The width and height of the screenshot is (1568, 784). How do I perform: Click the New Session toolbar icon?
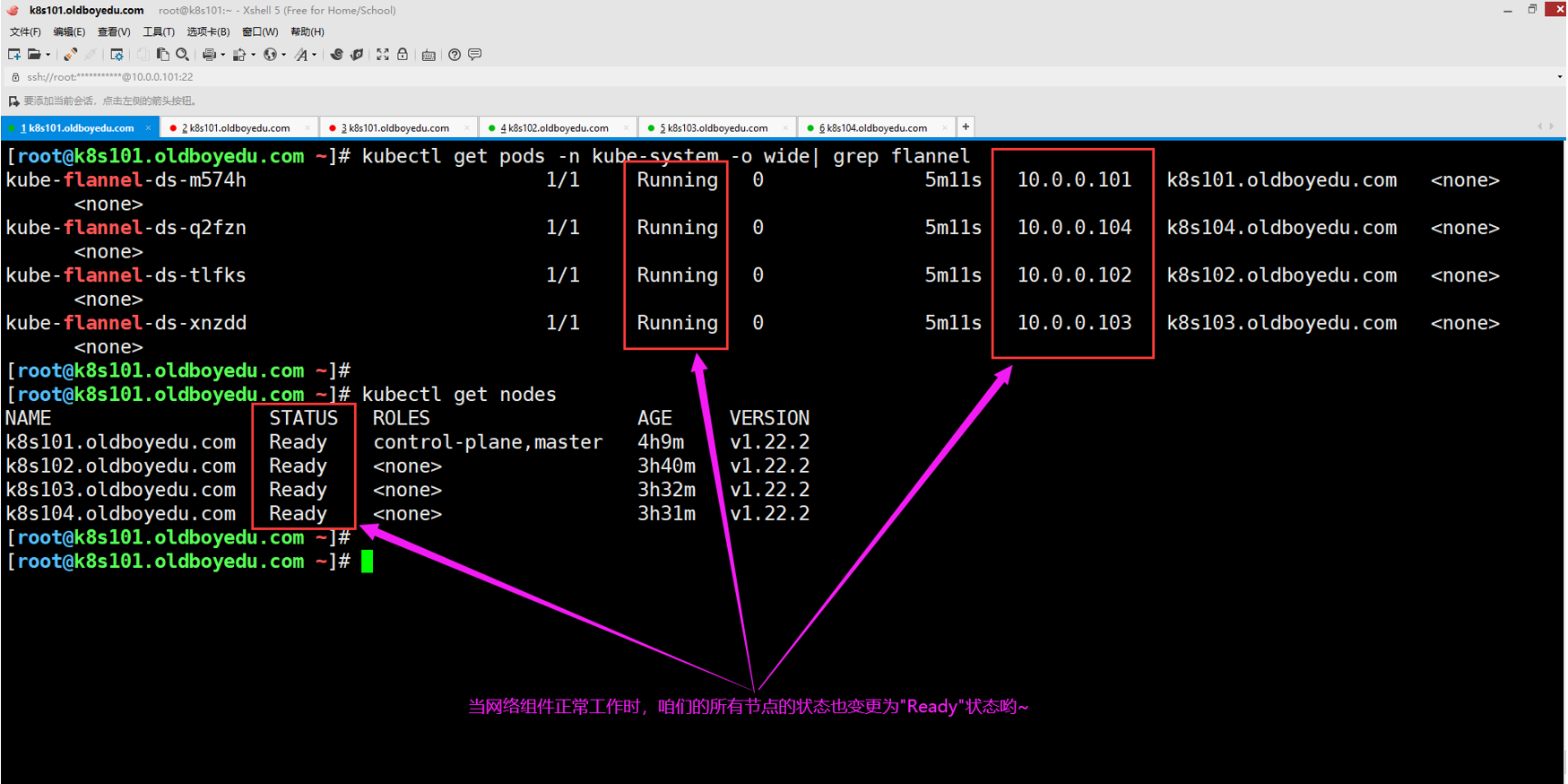(14, 55)
